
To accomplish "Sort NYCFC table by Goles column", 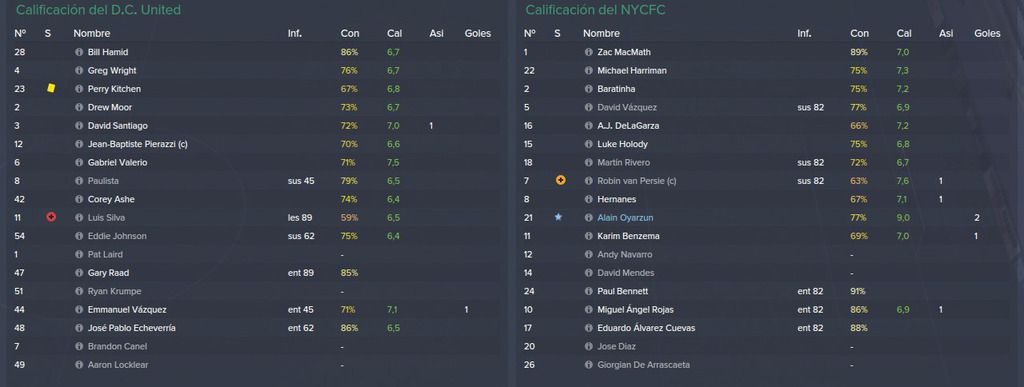I will click(x=987, y=33).
